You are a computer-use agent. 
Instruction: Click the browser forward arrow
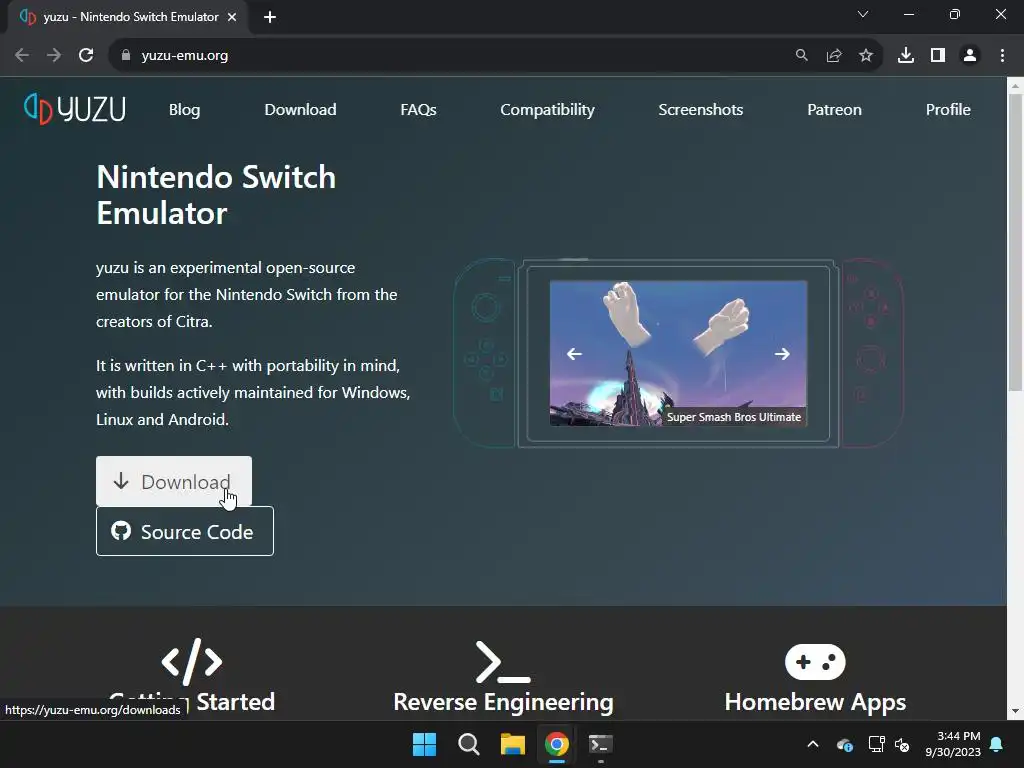click(x=54, y=56)
